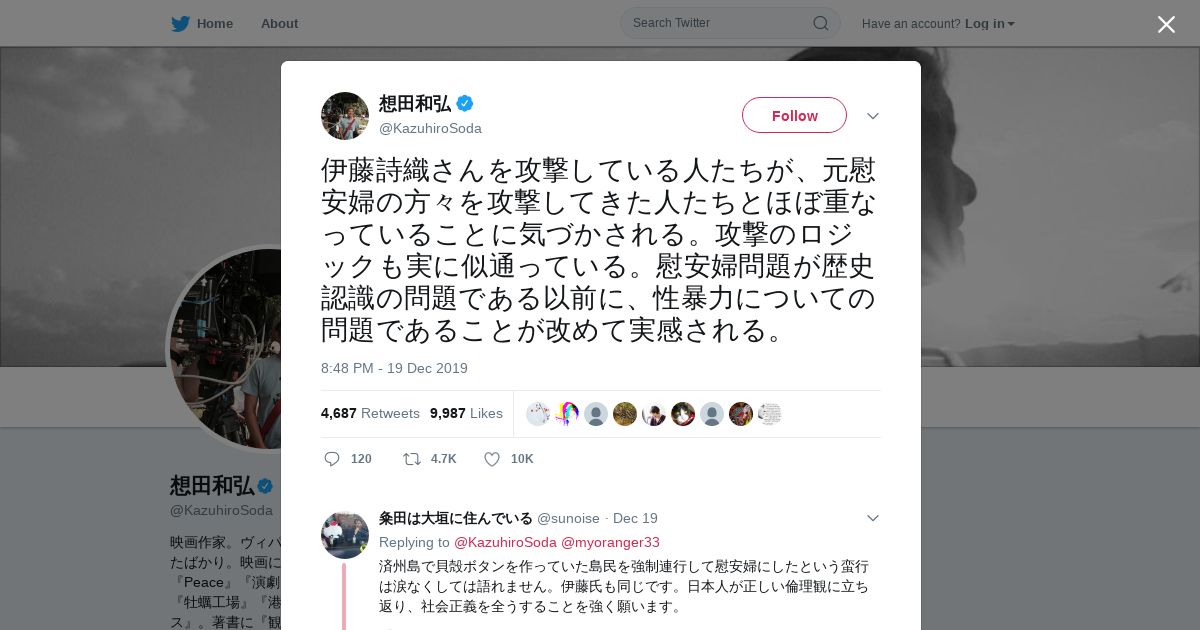
Task: Expand options chevron on sunoise's reply
Action: pos(873,518)
